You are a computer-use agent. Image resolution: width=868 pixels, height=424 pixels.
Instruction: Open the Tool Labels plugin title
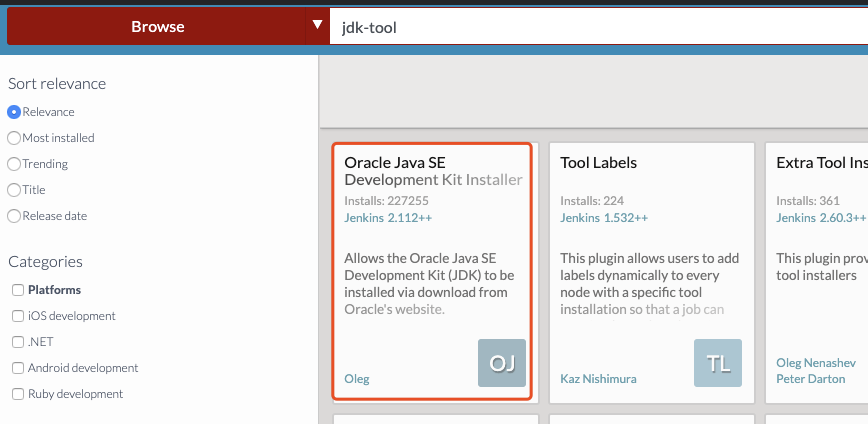(x=598, y=163)
